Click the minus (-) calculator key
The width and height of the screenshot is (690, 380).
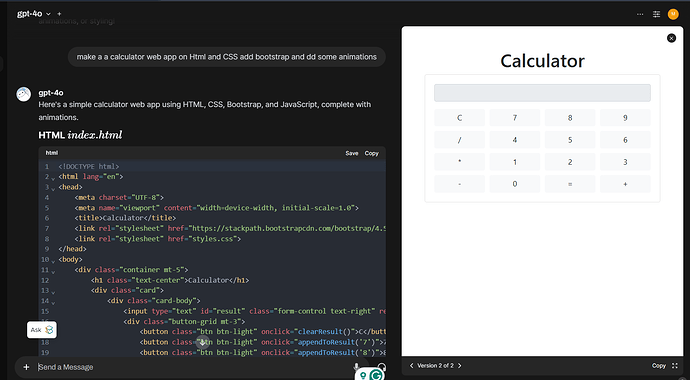pyautogui.click(x=459, y=184)
